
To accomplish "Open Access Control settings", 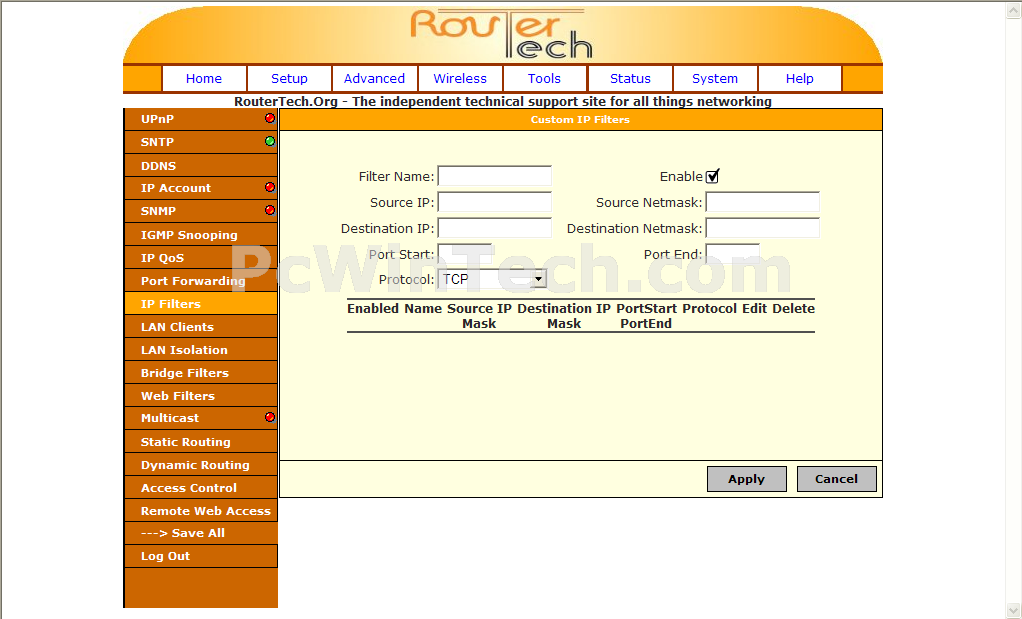I will click(201, 488).
